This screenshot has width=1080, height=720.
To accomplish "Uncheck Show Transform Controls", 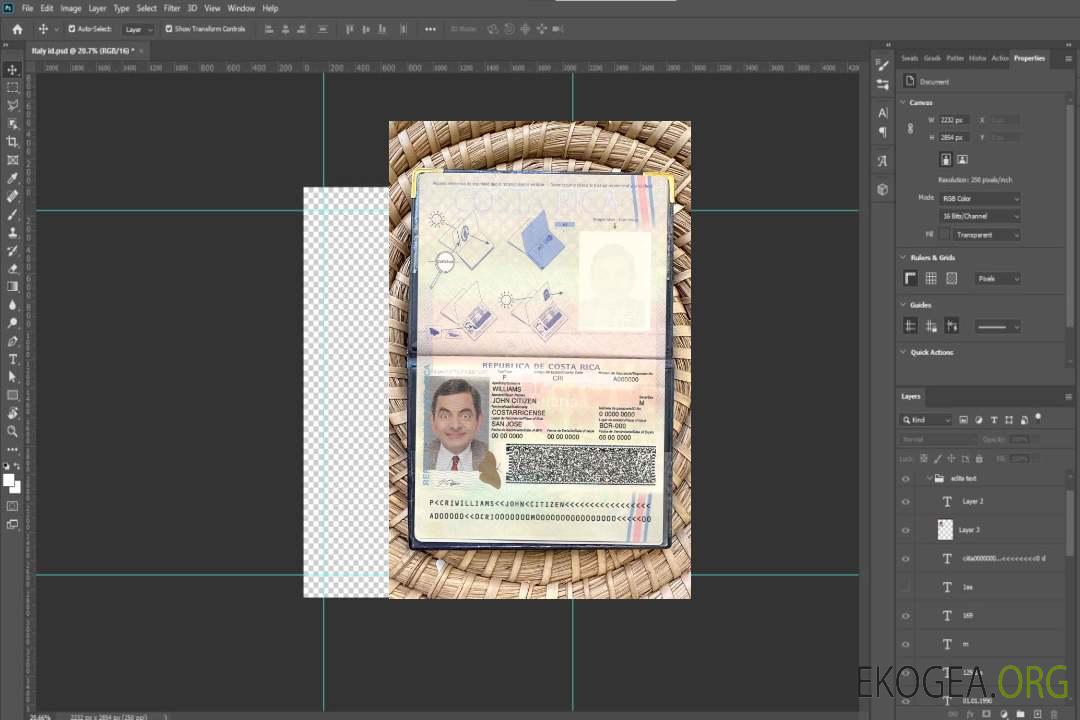I will click(169, 29).
